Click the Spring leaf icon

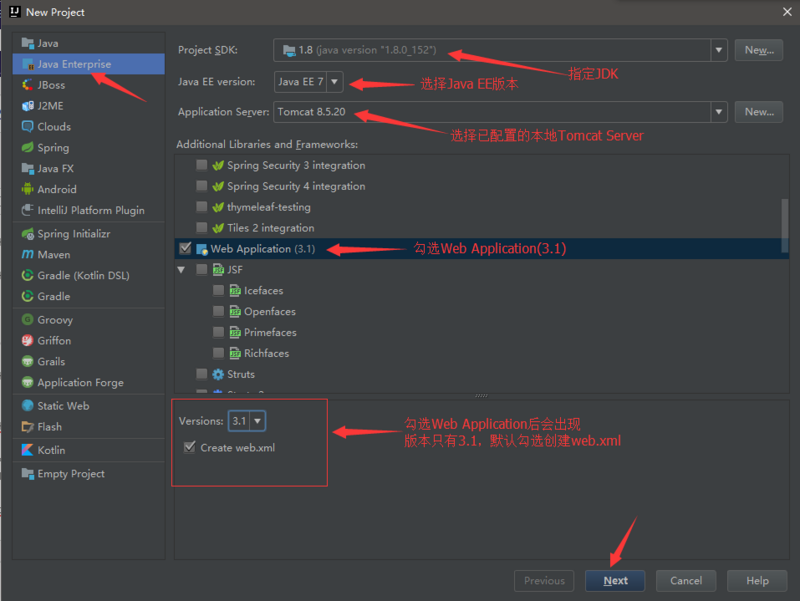(x=28, y=147)
